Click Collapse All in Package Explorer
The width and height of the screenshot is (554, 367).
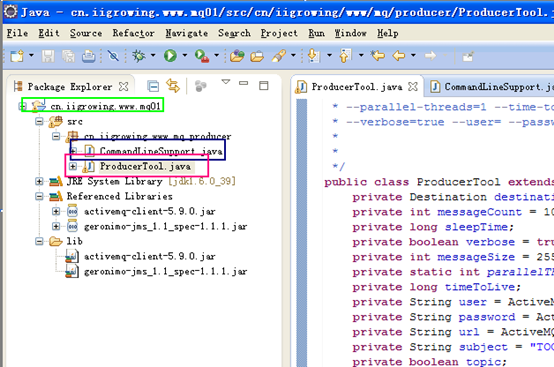pyautogui.click(x=153, y=86)
